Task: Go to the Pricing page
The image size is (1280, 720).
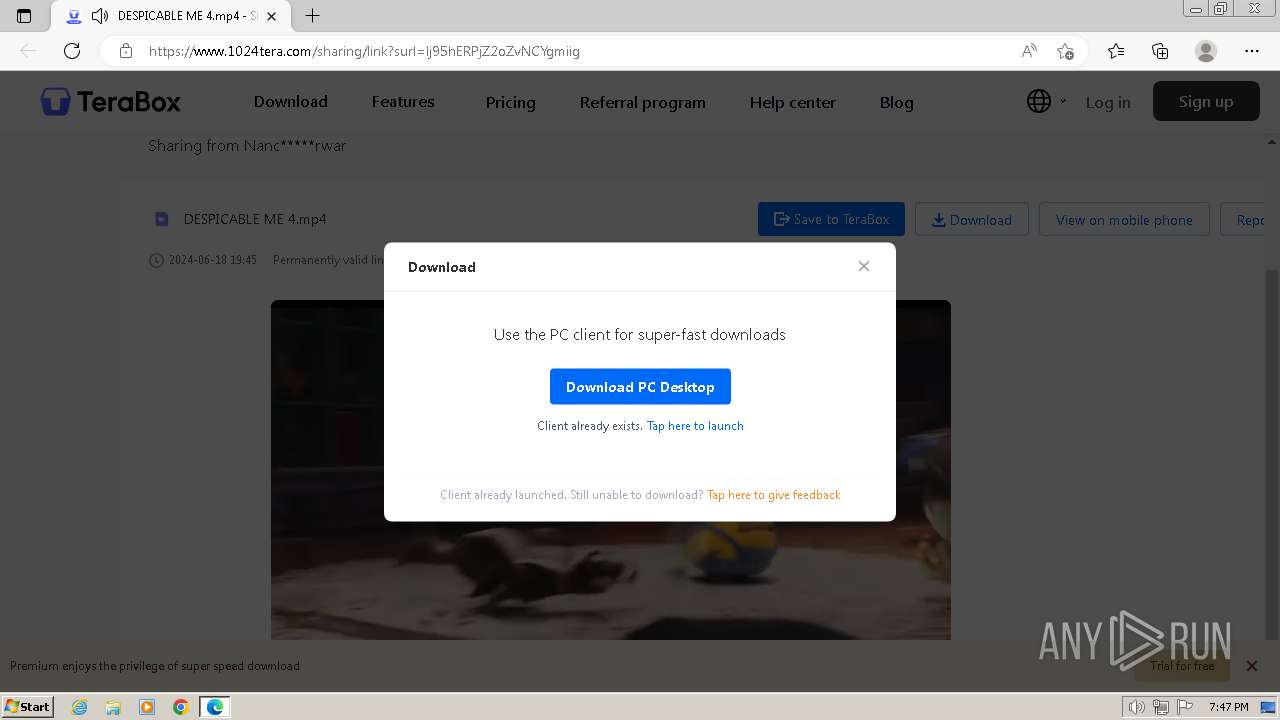Action: click(x=510, y=102)
